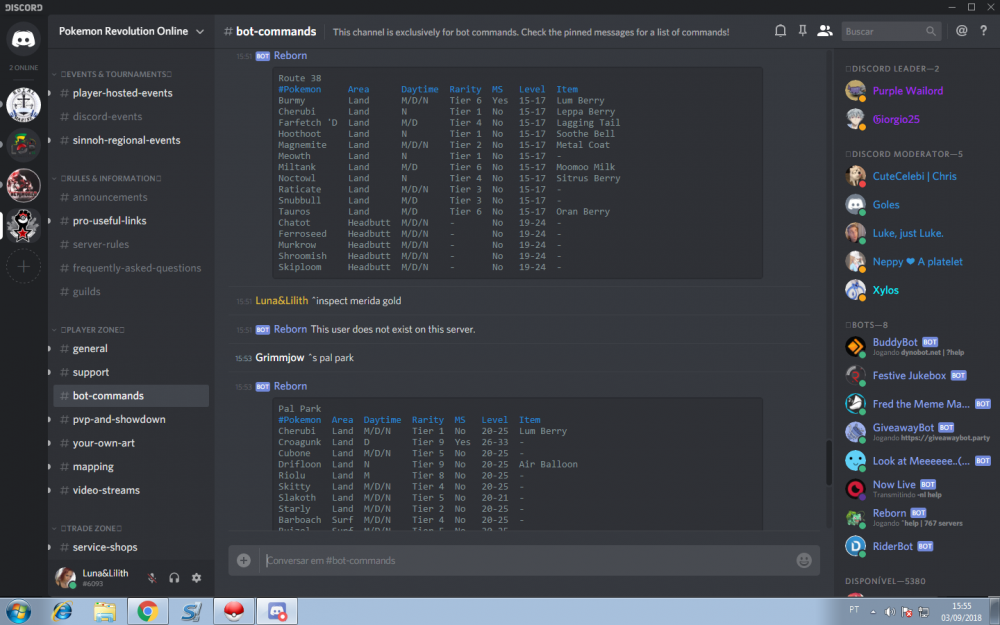This screenshot has width=1000, height=625.
Task: Switch to the pro-useful-links channel
Action: (x=131, y=221)
